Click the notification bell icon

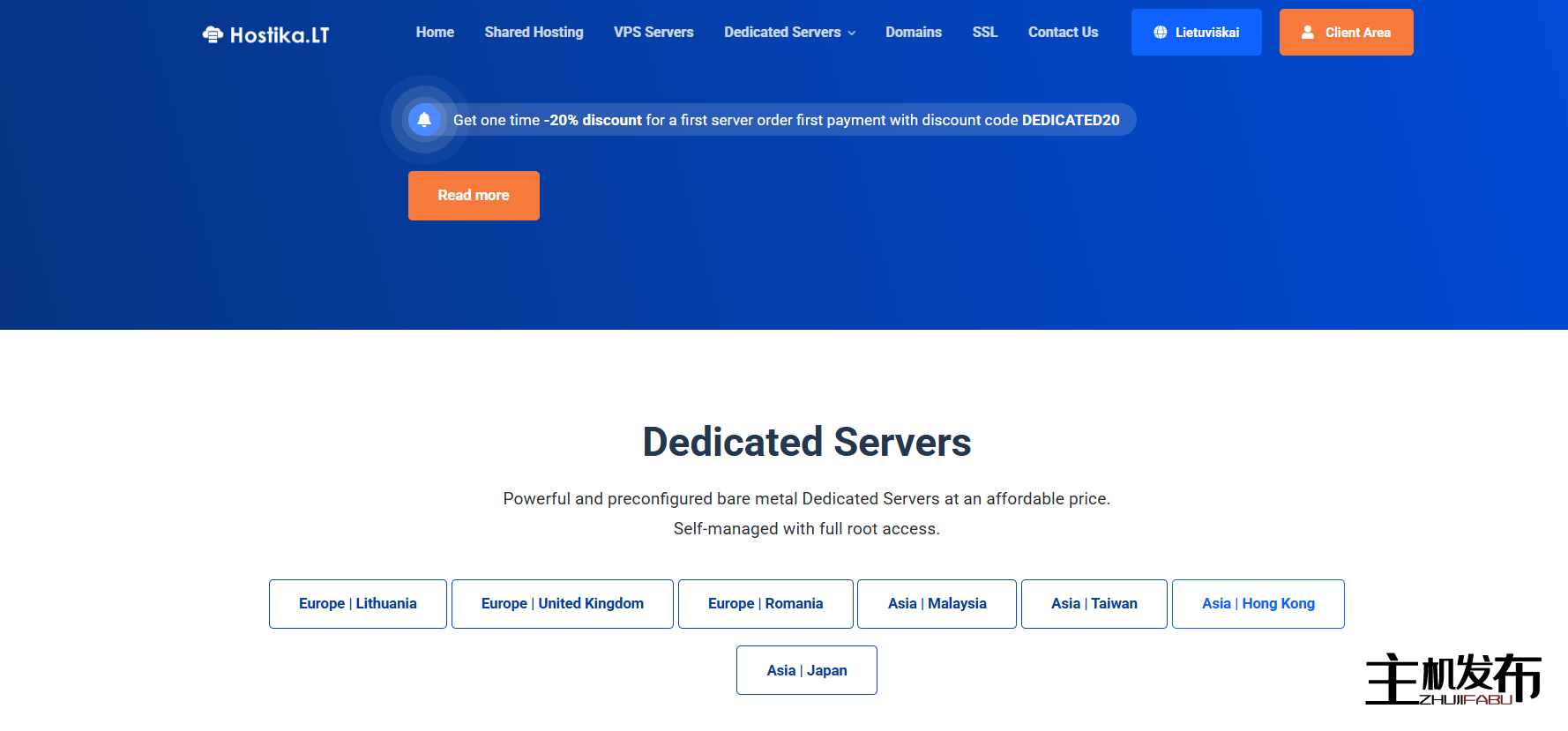424,120
